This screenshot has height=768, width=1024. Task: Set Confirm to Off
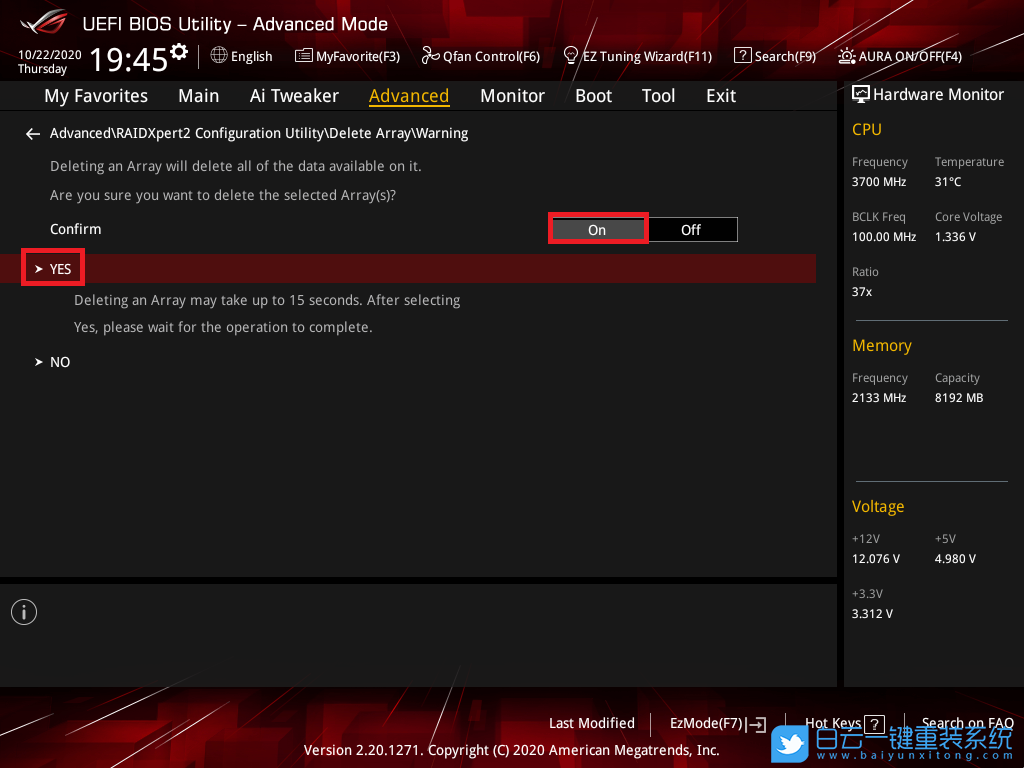(x=691, y=230)
